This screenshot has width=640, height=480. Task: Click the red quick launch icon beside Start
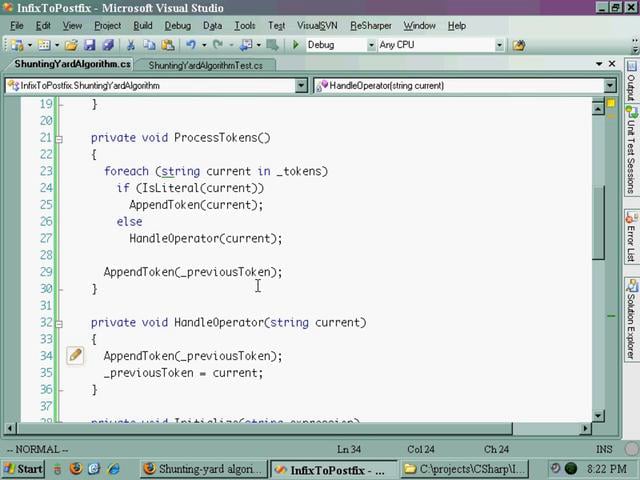click(x=57, y=469)
